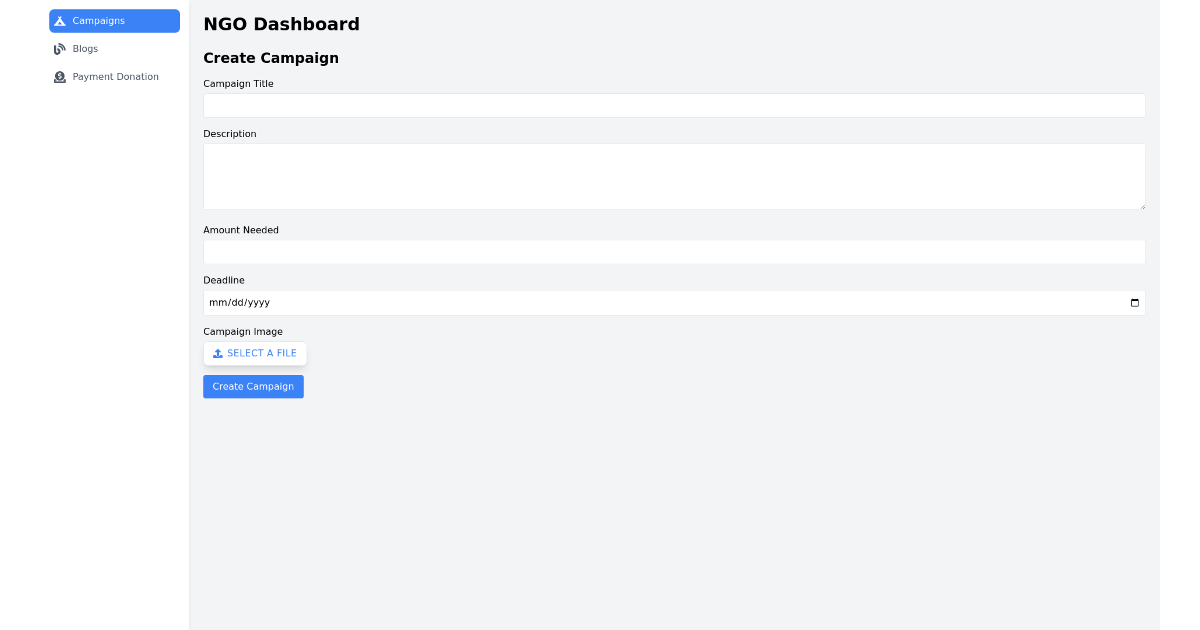Image resolution: width=1200 pixels, height=630 pixels.
Task: Focus the Campaign Title input field
Action: click(674, 105)
